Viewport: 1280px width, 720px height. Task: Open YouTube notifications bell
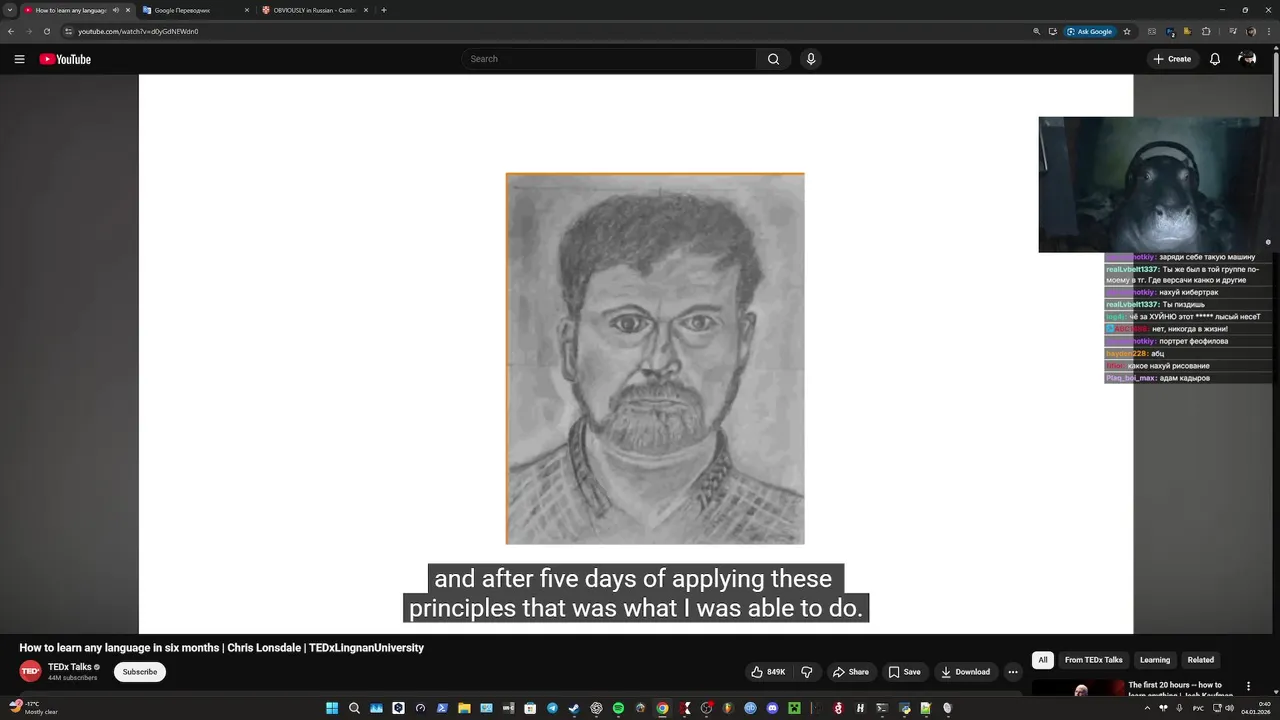point(1215,59)
